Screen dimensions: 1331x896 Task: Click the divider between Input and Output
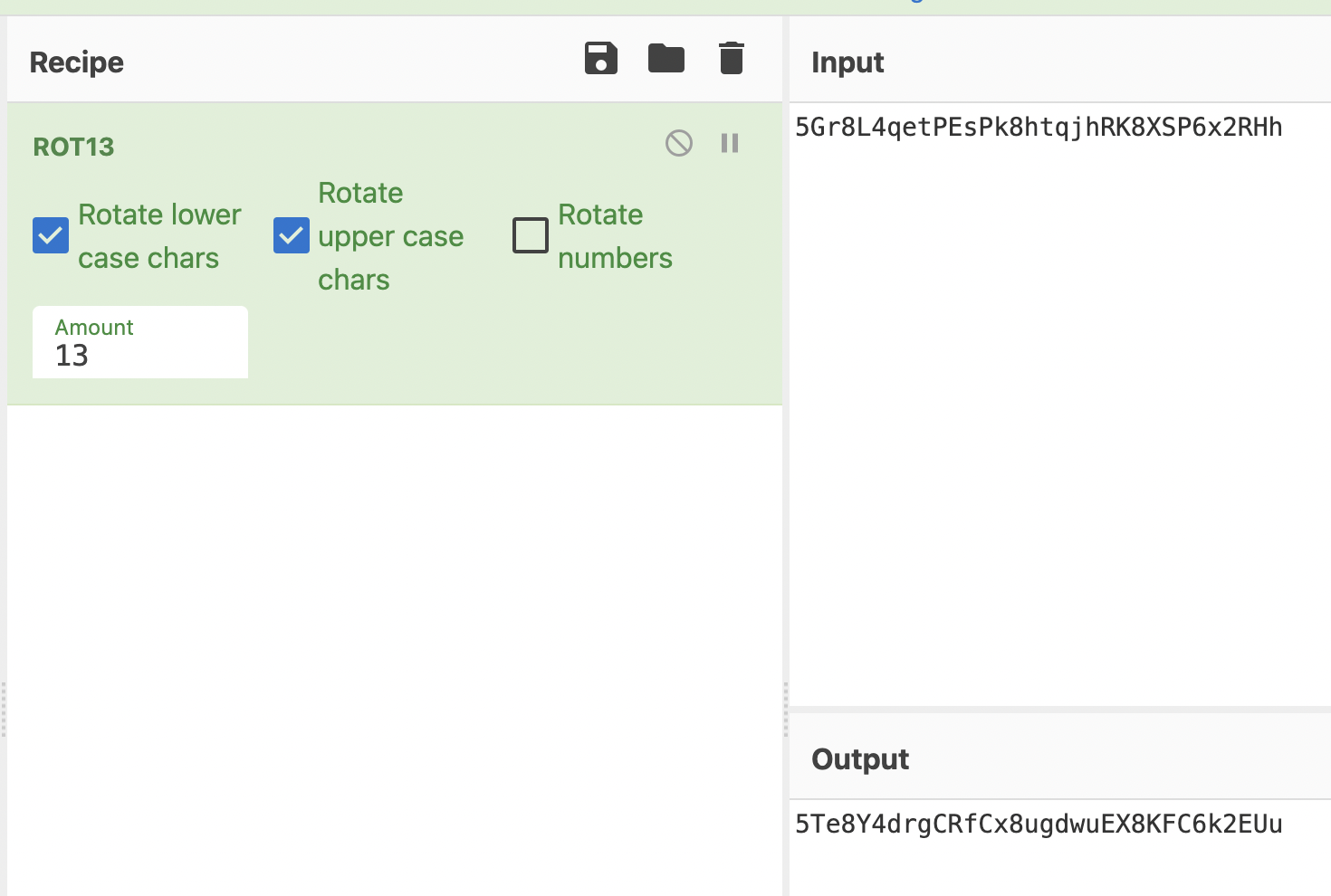tap(1059, 710)
